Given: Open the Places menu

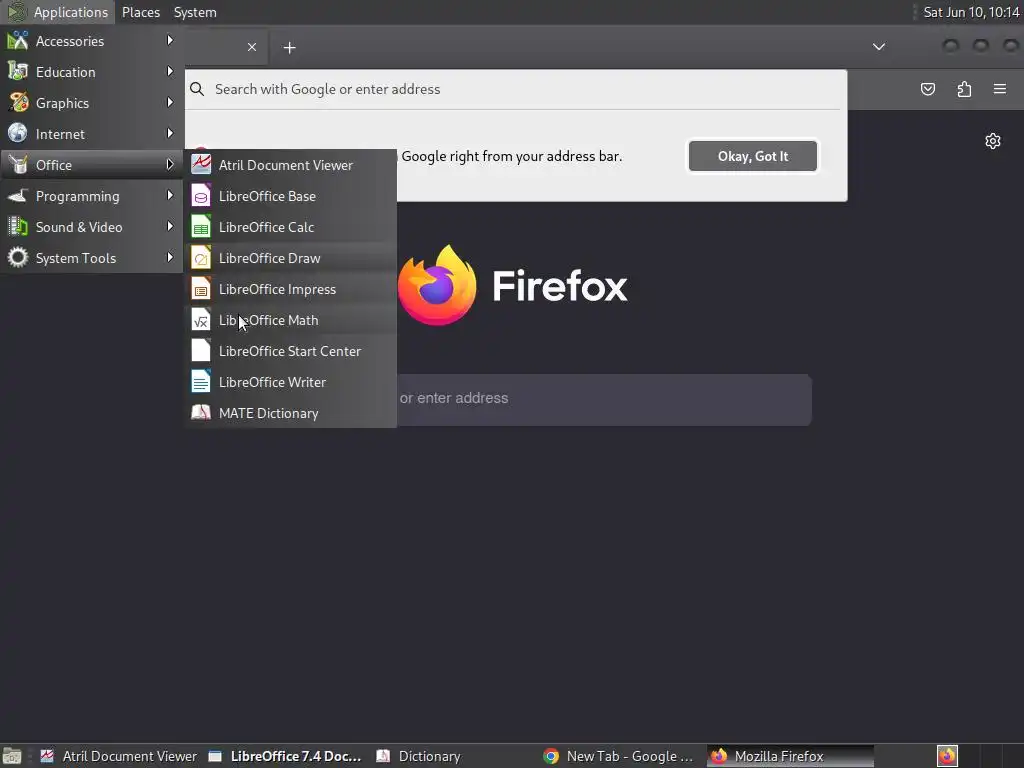Looking at the screenshot, I should (141, 12).
